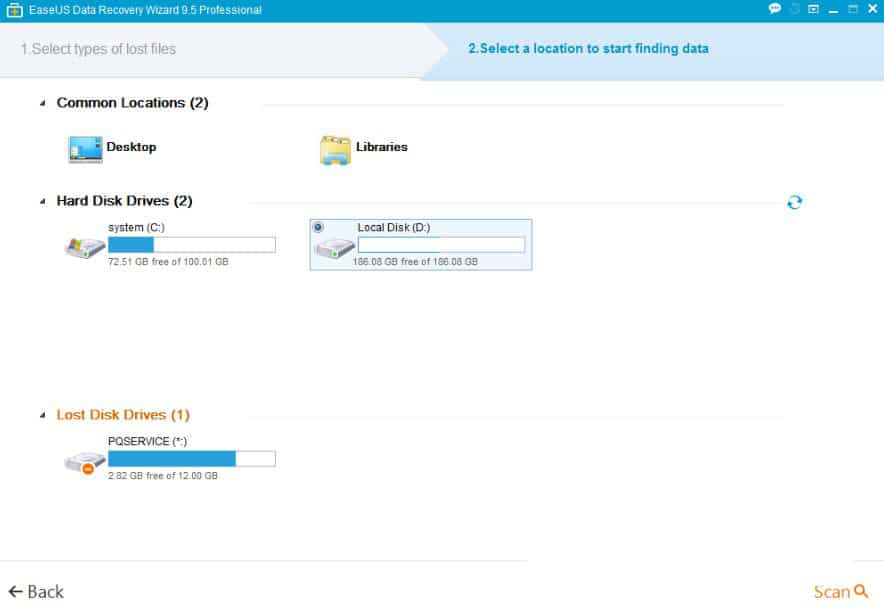This screenshot has width=884, height=613.
Task: Click '2.82 GB free of 12.00 GB' text
Action: [162, 476]
